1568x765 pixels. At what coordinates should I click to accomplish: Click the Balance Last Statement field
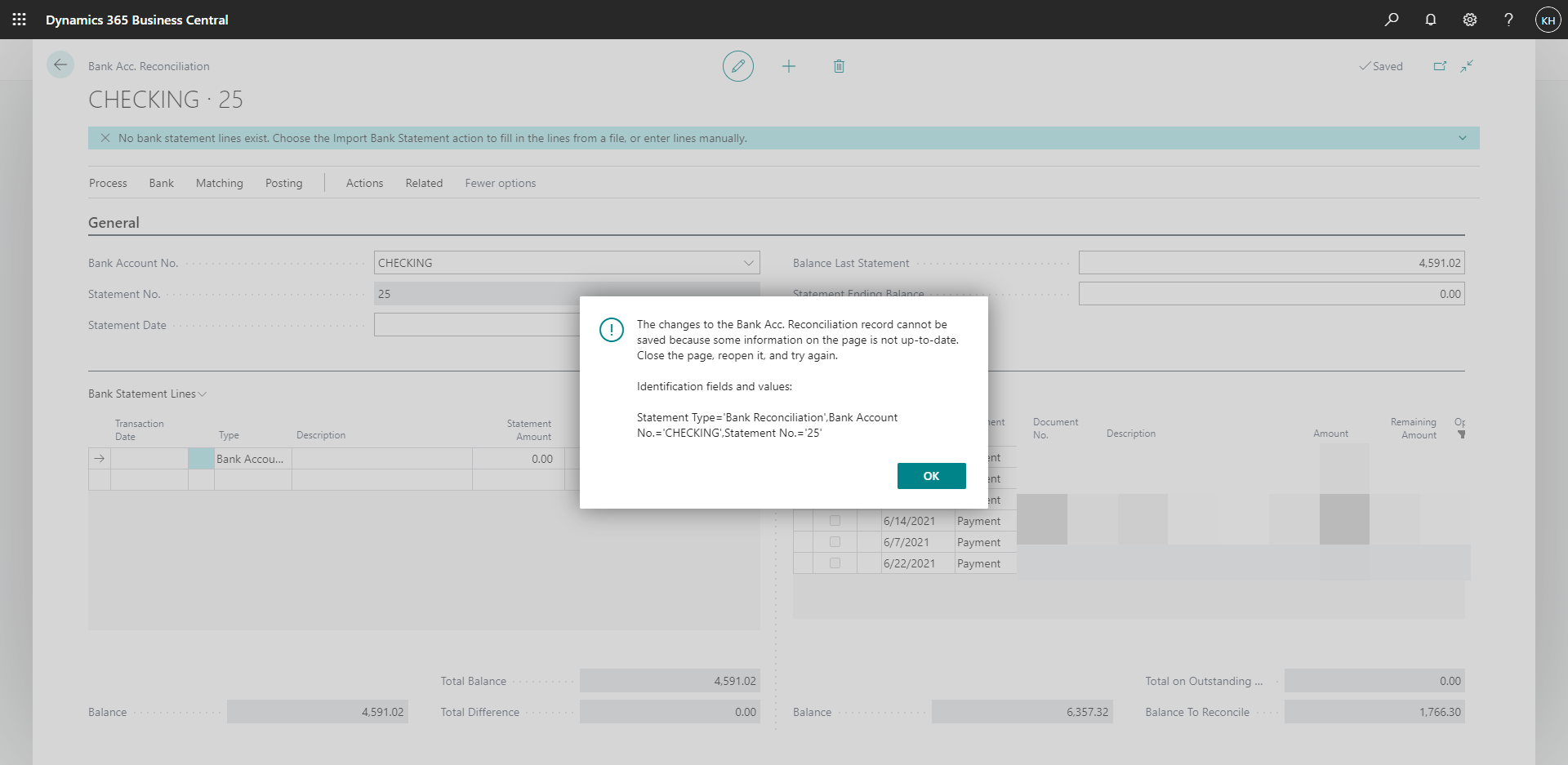pyautogui.click(x=1272, y=263)
